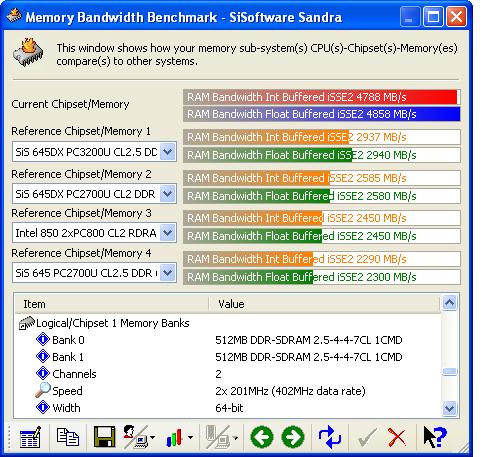
Task: Click the Value column header
Action: [x=325, y=304]
